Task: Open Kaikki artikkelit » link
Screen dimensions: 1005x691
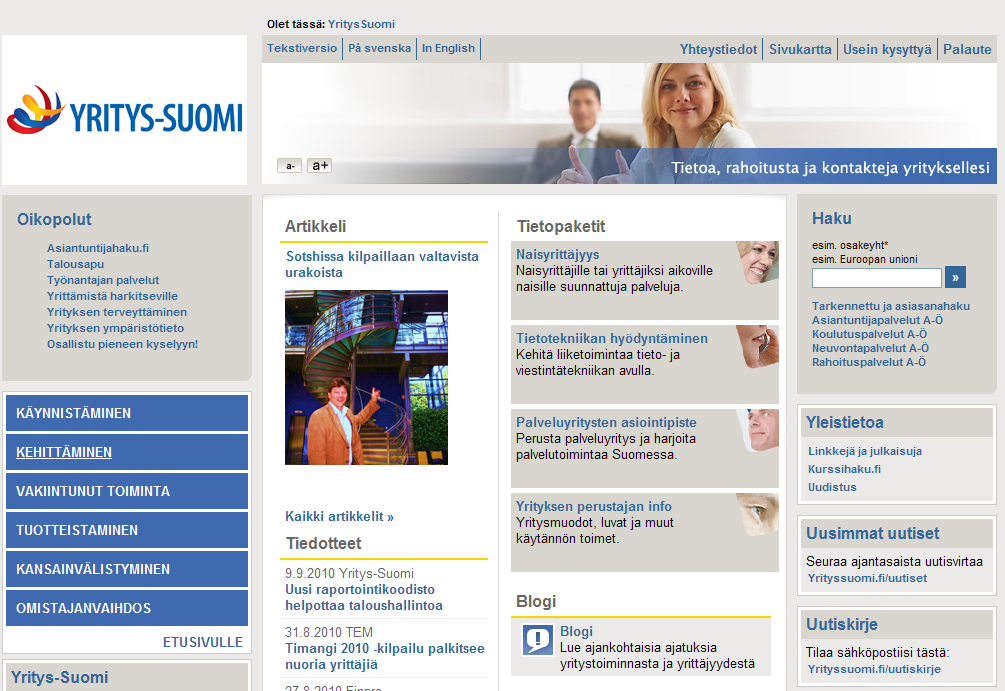Action: (339, 517)
